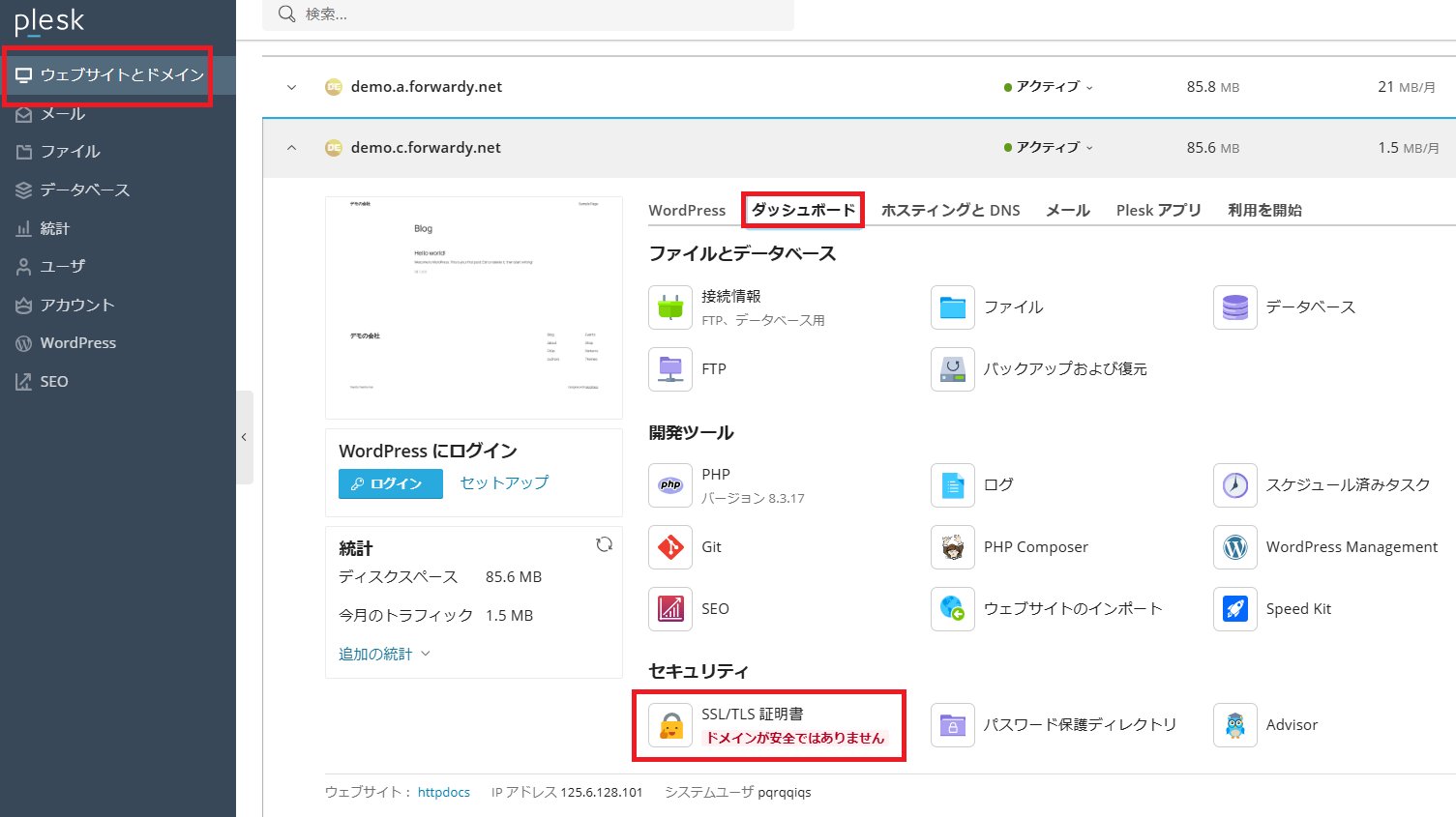The height and width of the screenshot is (817, 1456).
Task: Open the website preview thumbnail
Action: [474, 307]
